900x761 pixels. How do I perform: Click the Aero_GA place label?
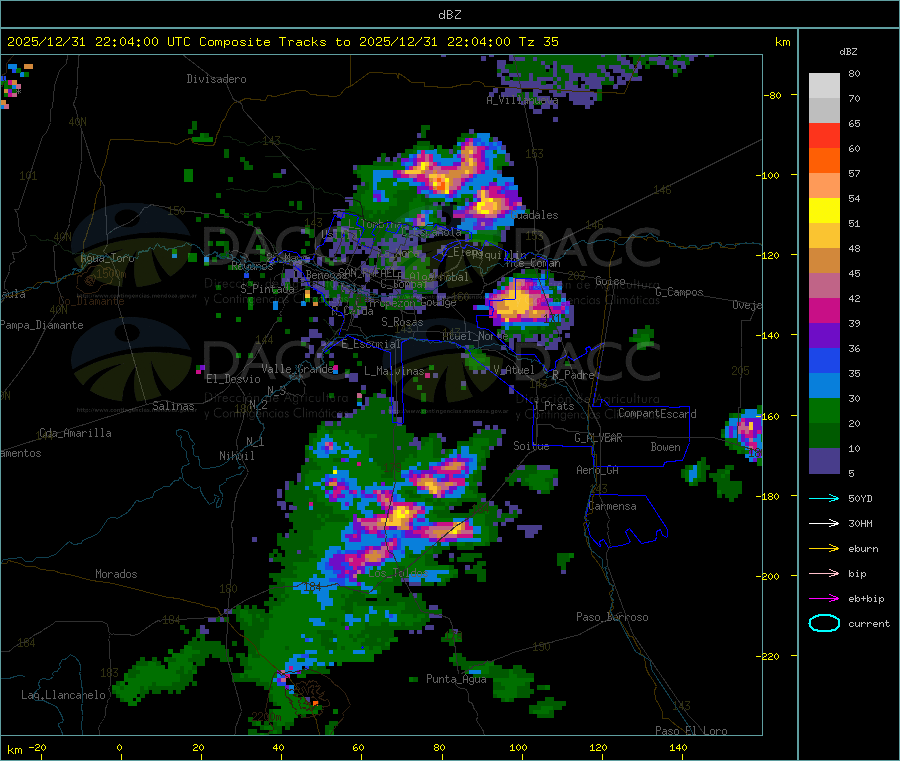(x=598, y=470)
